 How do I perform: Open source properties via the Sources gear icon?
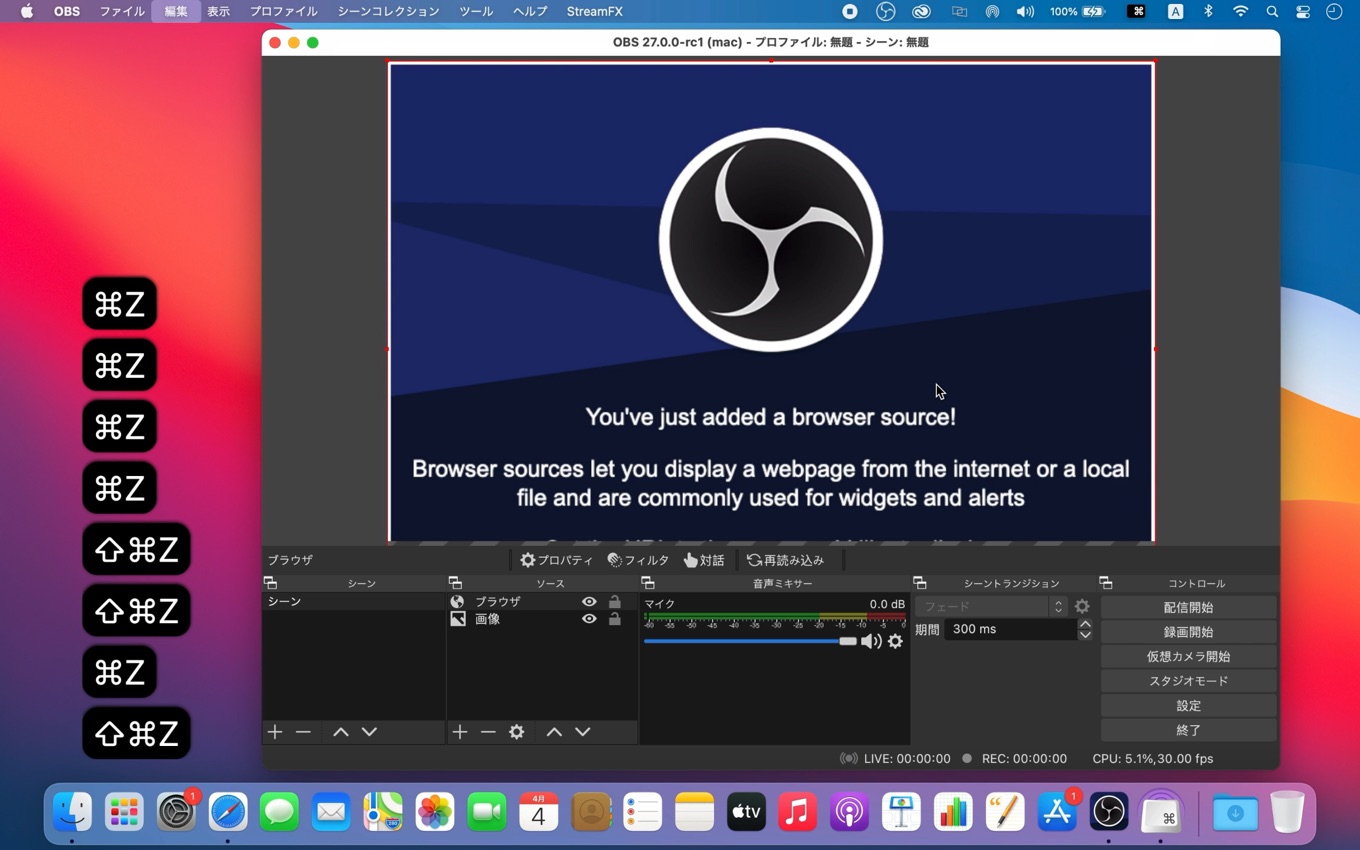tap(517, 732)
